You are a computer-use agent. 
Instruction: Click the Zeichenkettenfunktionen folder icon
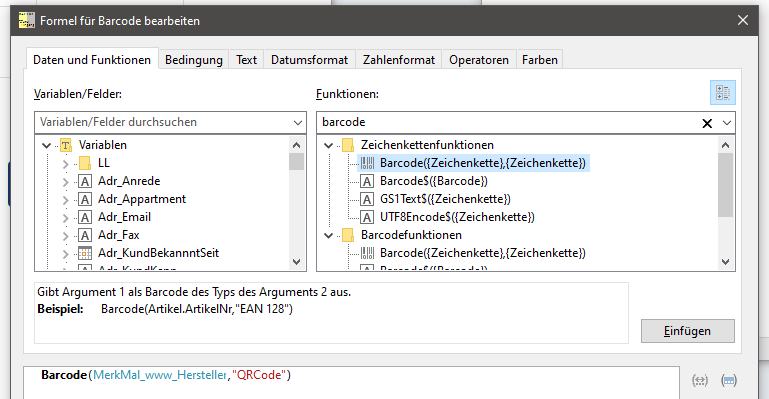click(348, 145)
